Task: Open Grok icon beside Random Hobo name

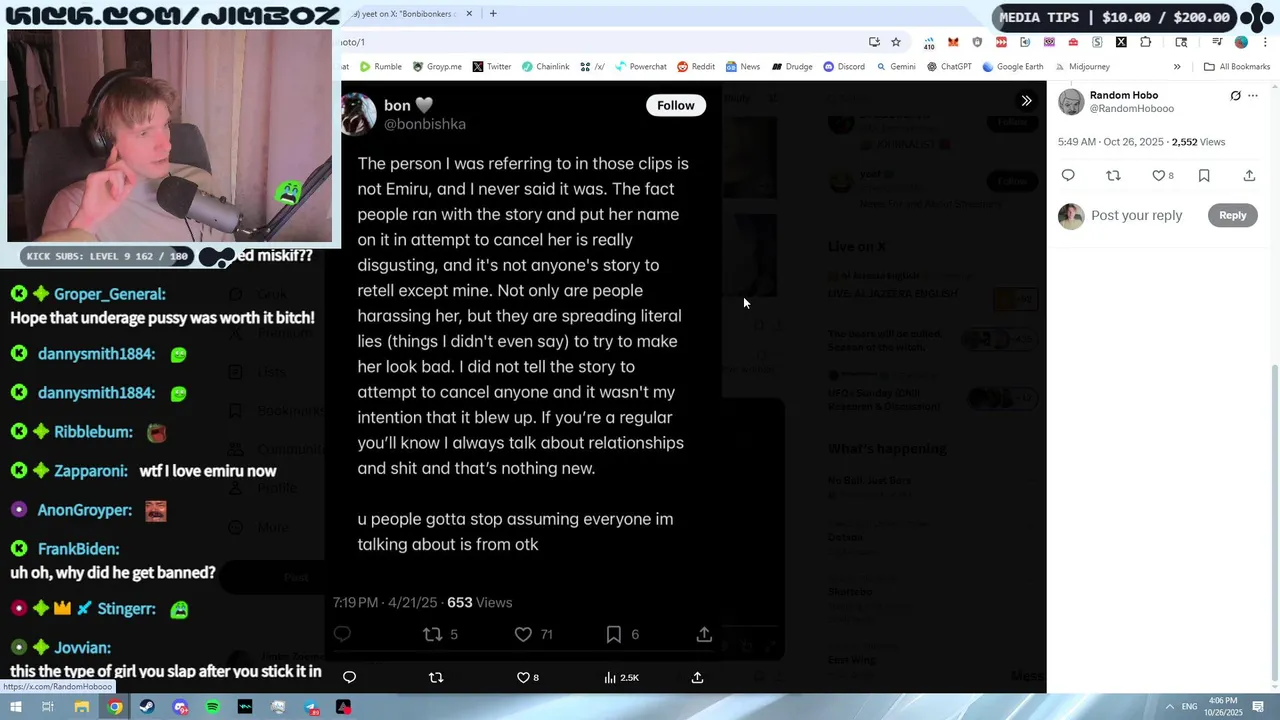Action: coord(1235,96)
